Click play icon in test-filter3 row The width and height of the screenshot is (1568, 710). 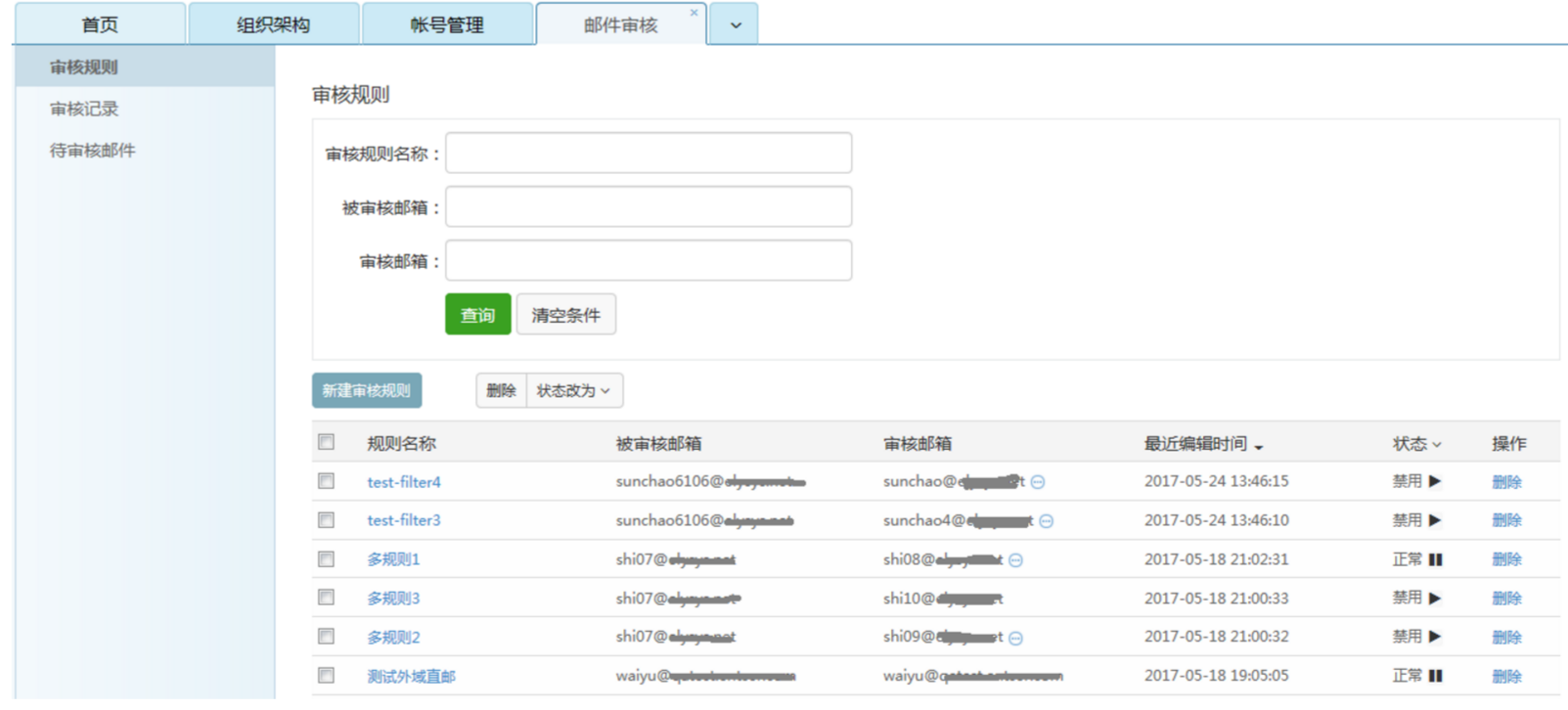1435,520
